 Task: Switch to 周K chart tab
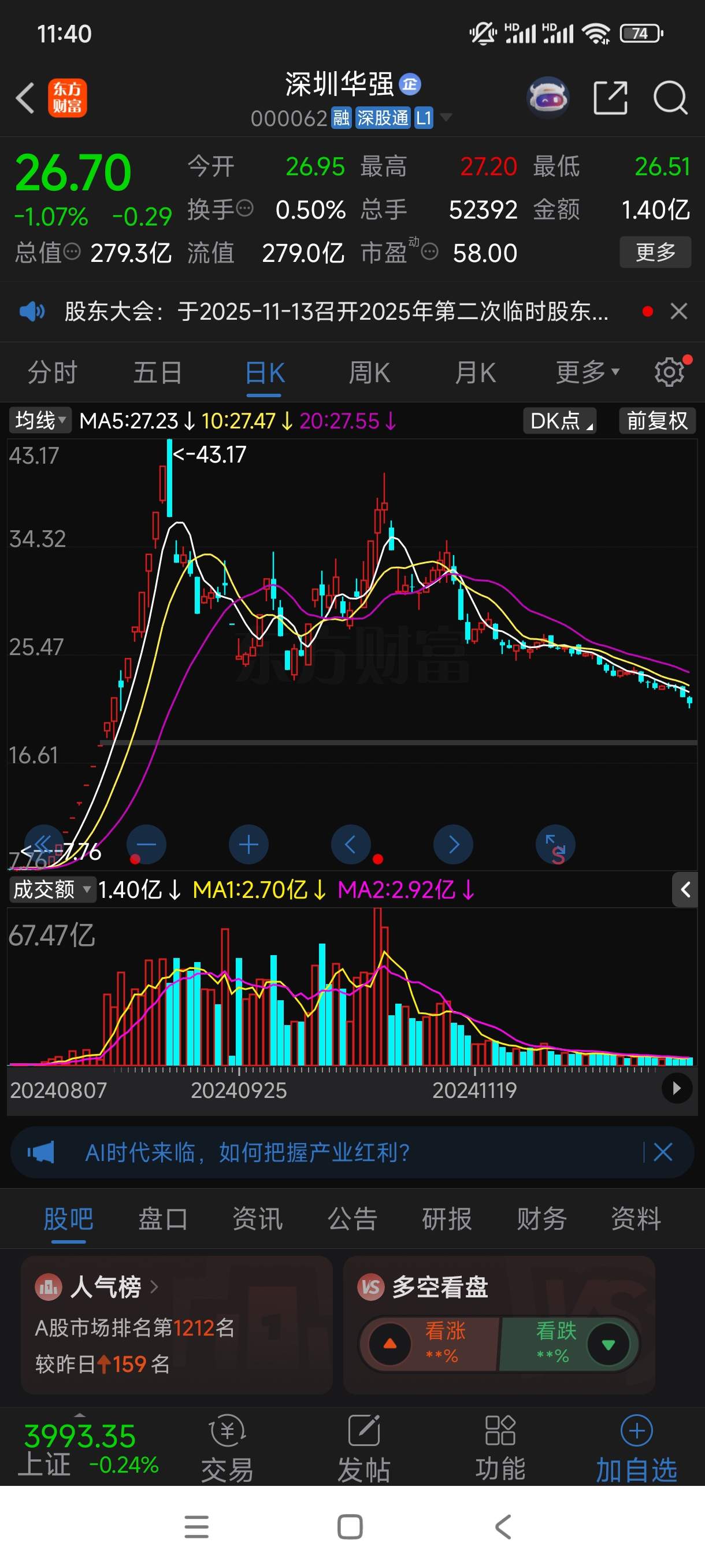point(370,372)
